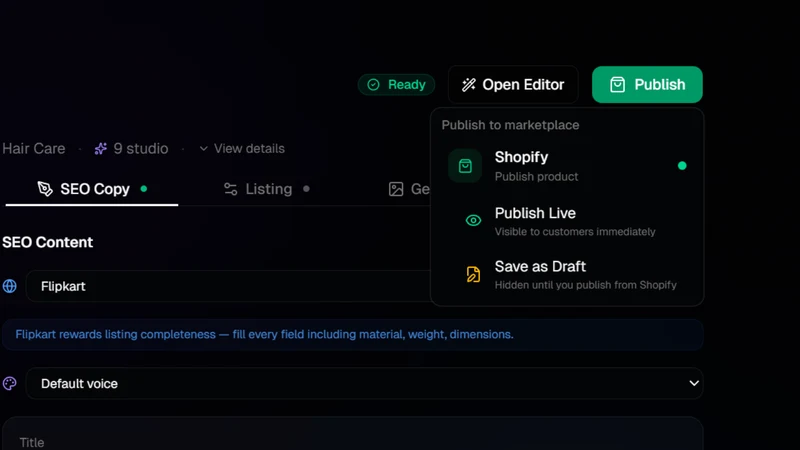The width and height of the screenshot is (800, 450).
Task: Click the image icon on gallery tab
Action: click(x=396, y=189)
